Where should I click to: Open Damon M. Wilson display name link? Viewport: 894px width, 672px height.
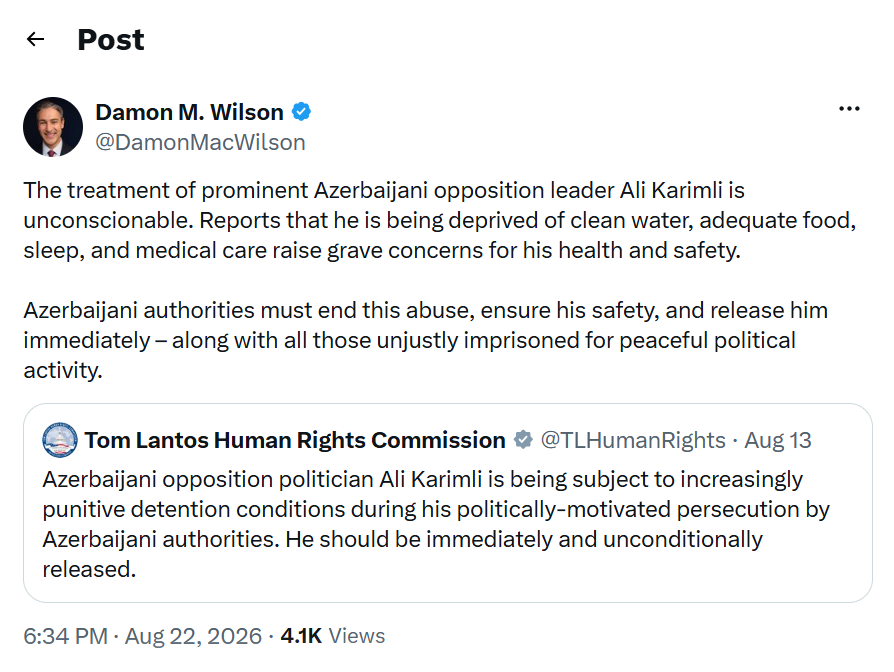pyautogui.click(x=189, y=112)
